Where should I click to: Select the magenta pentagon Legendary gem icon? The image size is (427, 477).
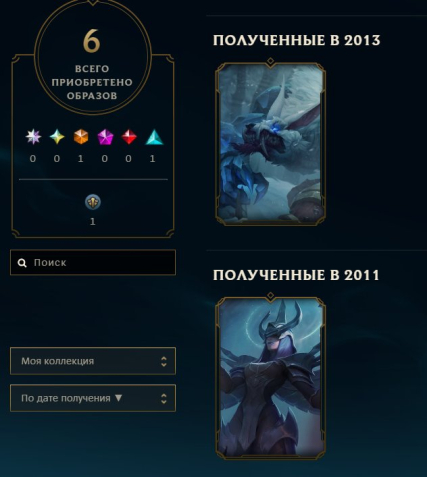[x=105, y=137]
